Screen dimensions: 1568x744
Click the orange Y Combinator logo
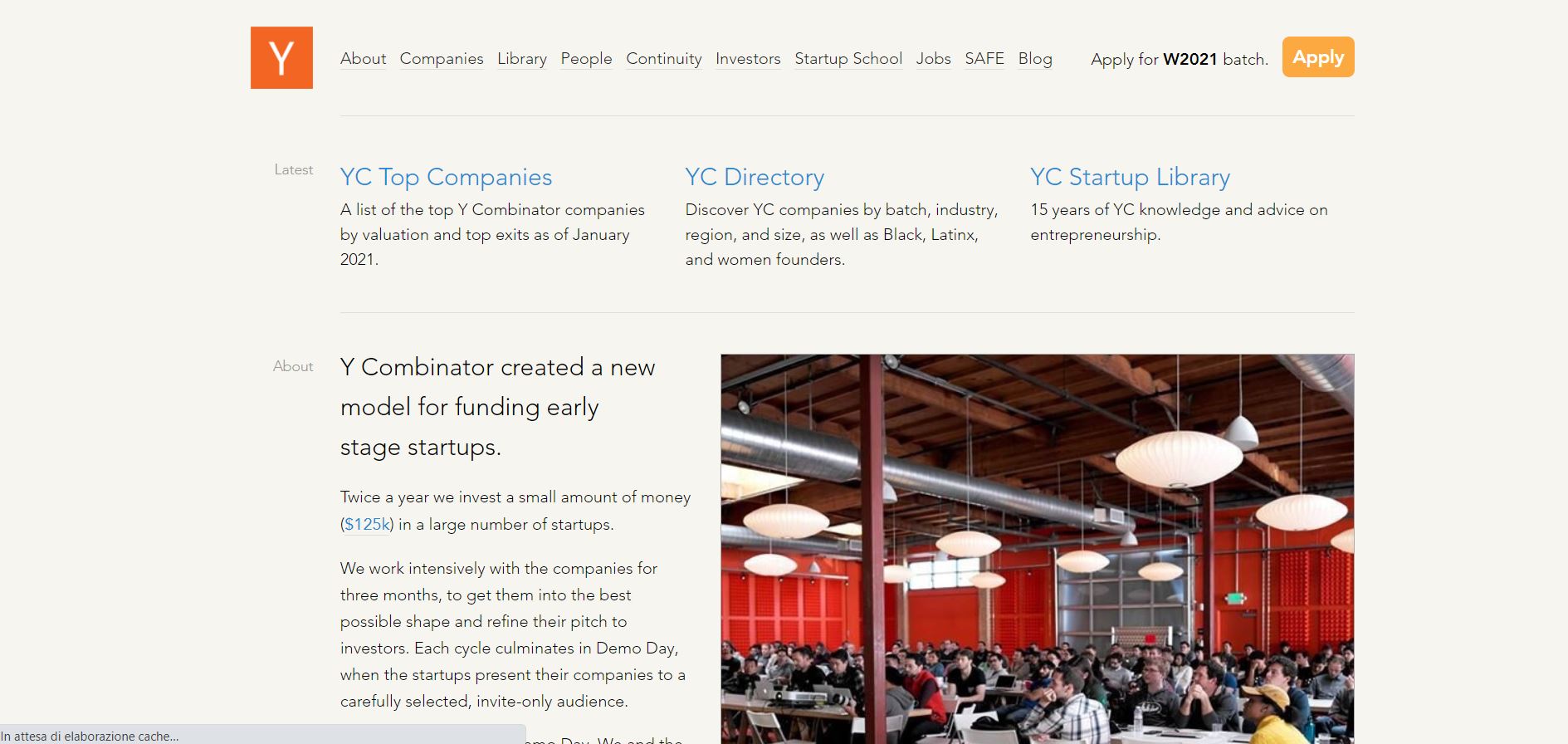[x=281, y=57]
